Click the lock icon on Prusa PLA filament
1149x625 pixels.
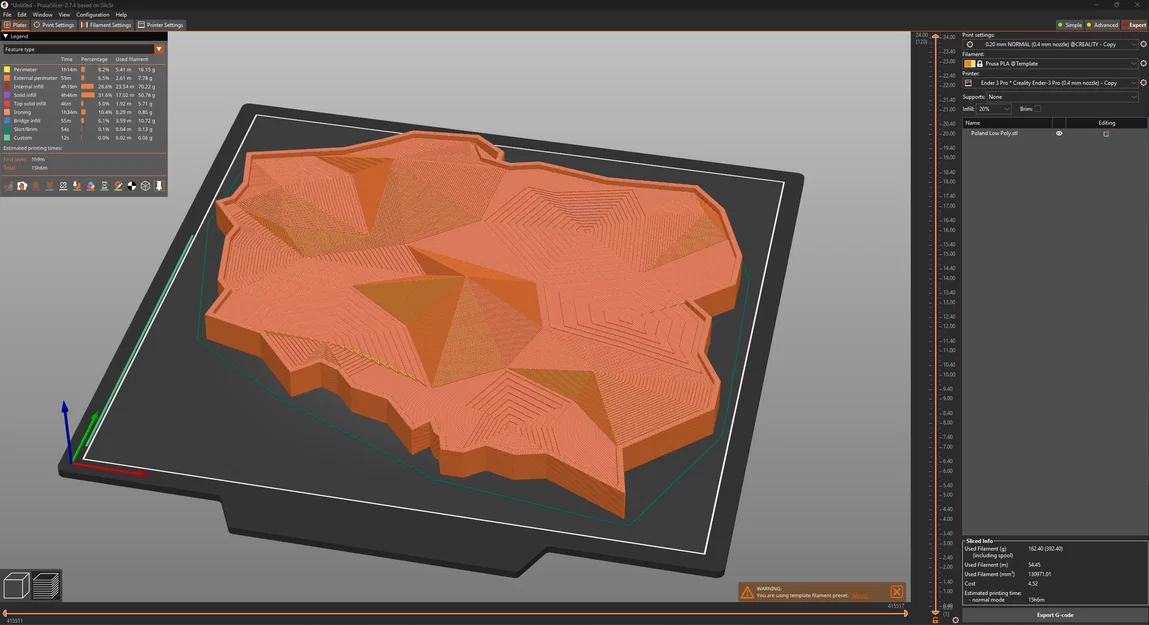(x=980, y=63)
